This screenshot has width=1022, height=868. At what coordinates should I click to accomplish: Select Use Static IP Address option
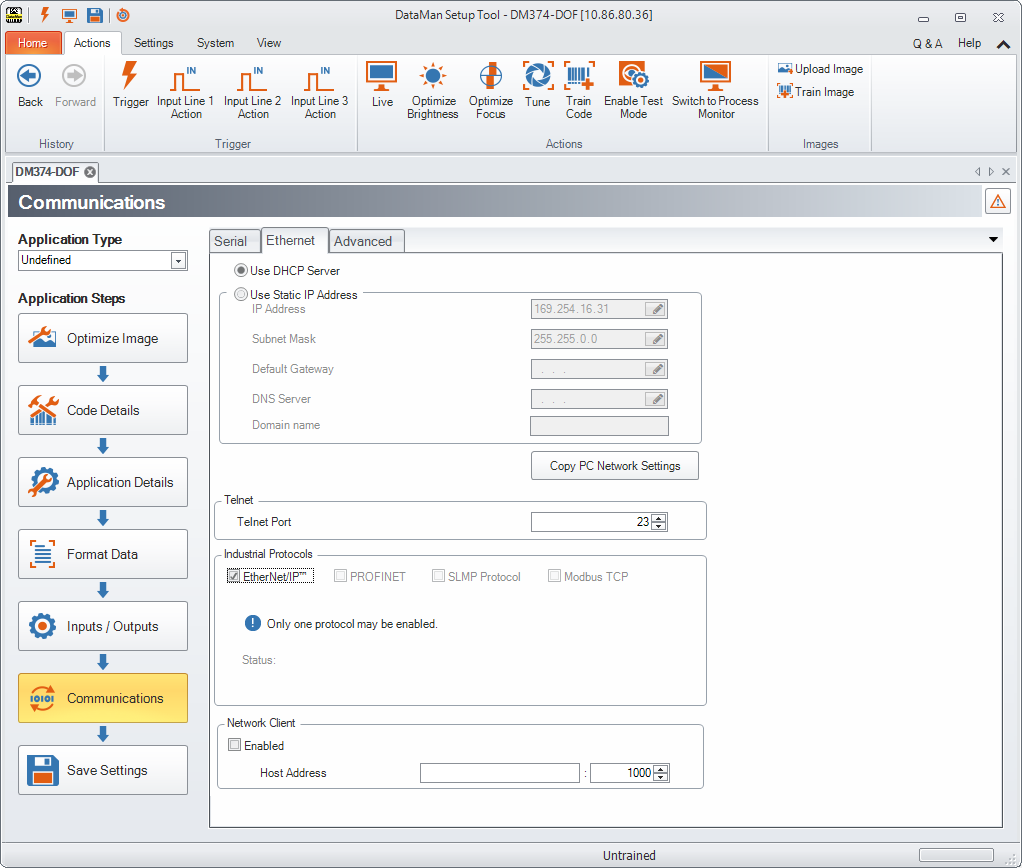pyautogui.click(x=241, y=295)
